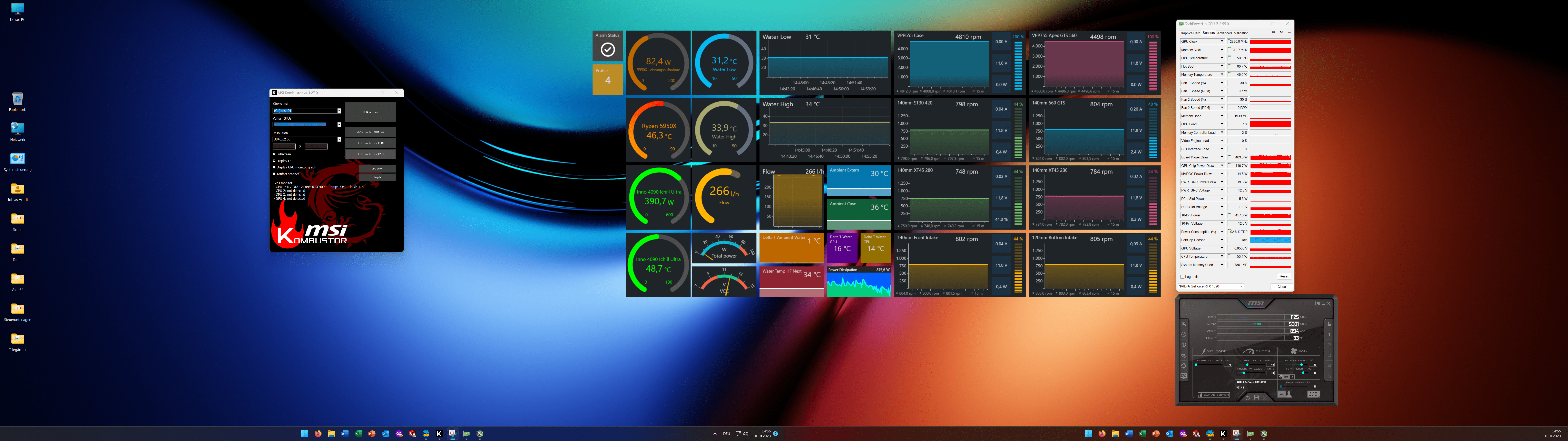
Task: Click the CPU burner button
Action: pos(377,169)
